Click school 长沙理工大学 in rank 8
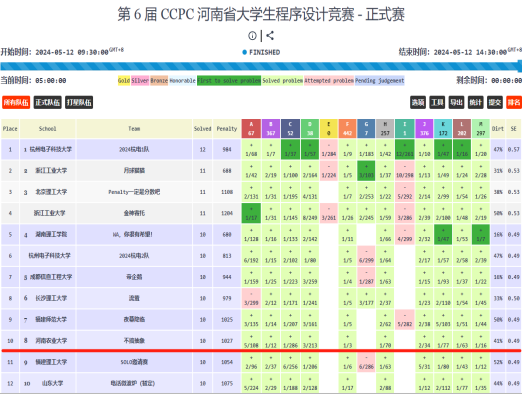Viewport: 522px width, 394px height. (51, 298)
